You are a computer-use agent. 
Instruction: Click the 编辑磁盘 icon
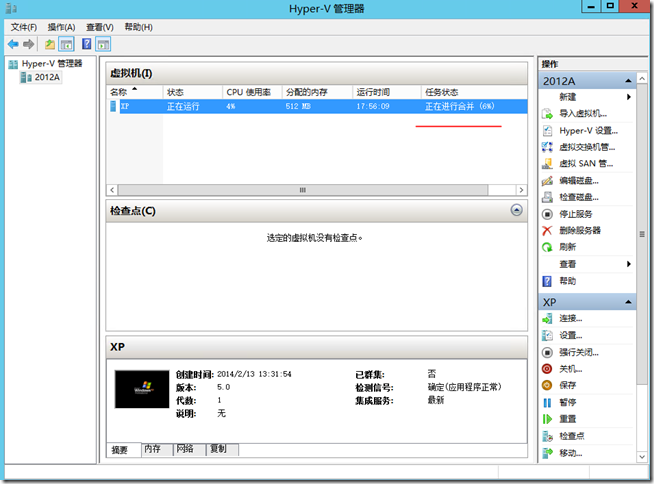click(547, 181)
